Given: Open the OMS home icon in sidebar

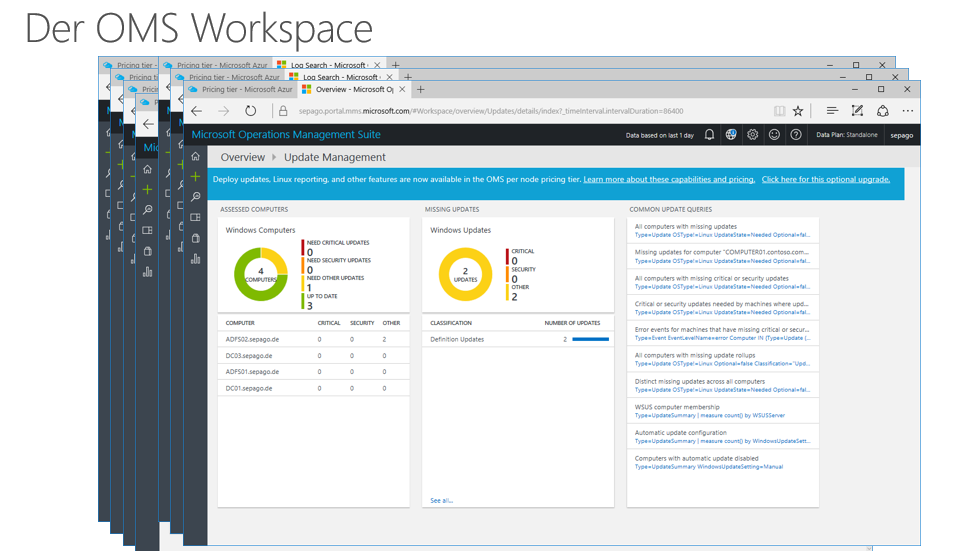Looking at the screenshot, I should [195, 157].
